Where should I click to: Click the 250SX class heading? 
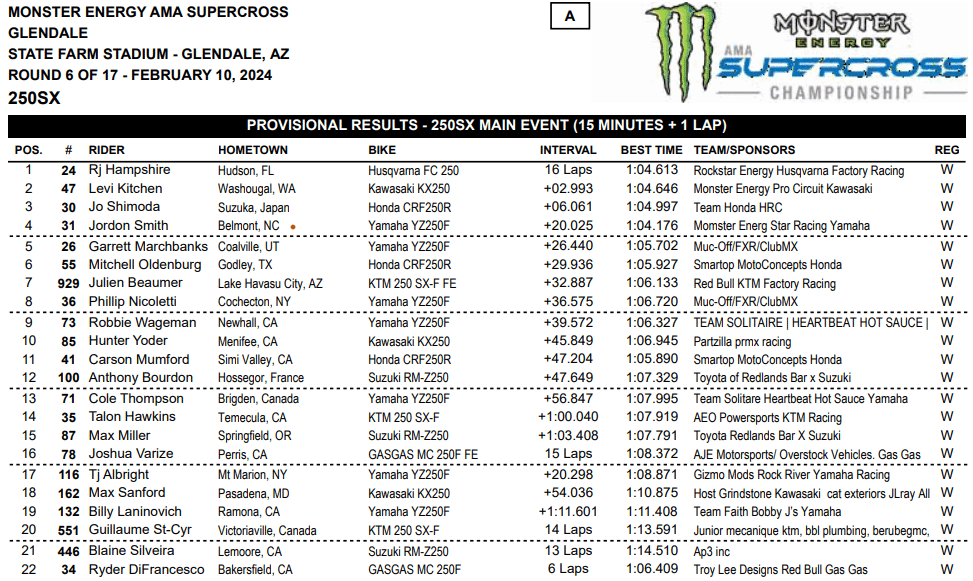[x=34, y=98]
